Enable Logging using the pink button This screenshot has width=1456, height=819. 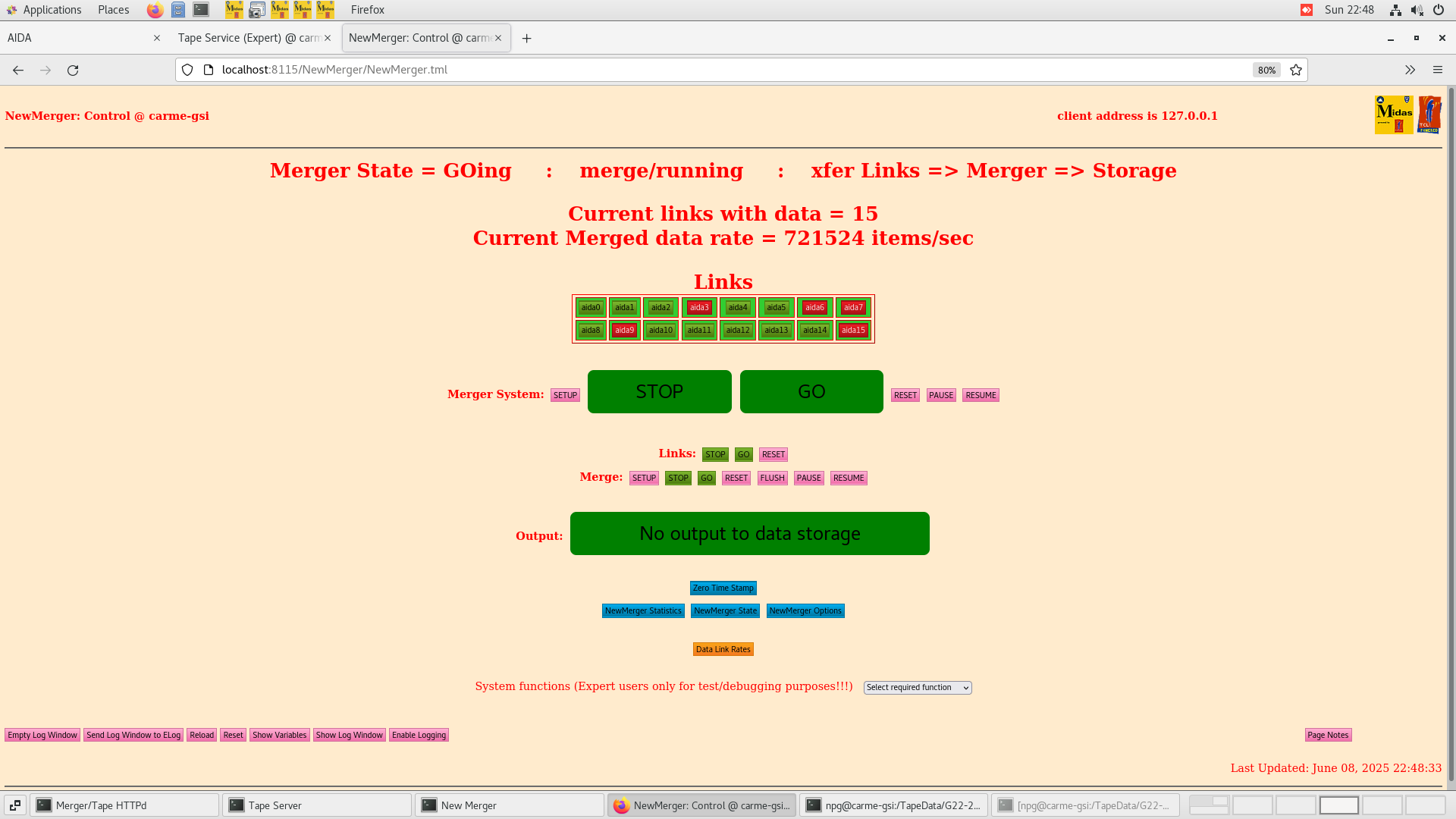[x=419, y=735]
